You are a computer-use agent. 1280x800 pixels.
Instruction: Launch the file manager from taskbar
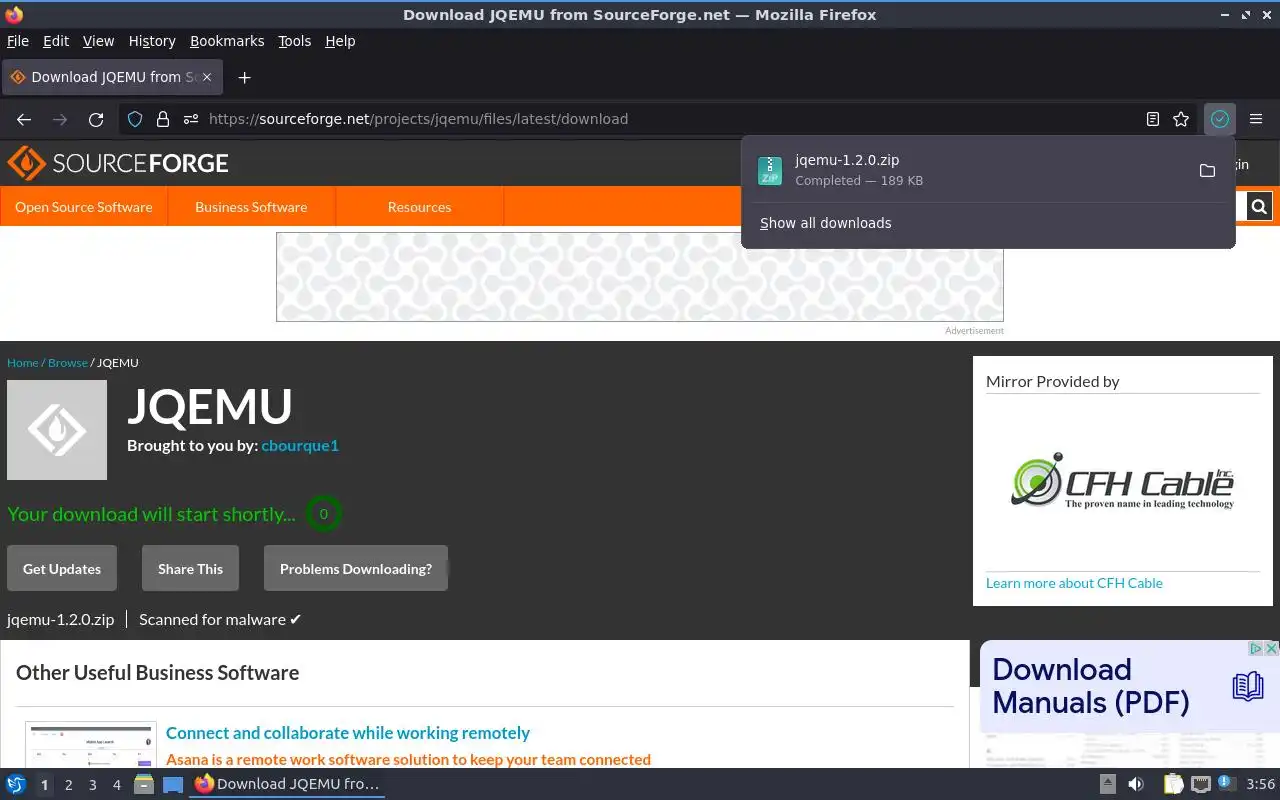[144, 785]
